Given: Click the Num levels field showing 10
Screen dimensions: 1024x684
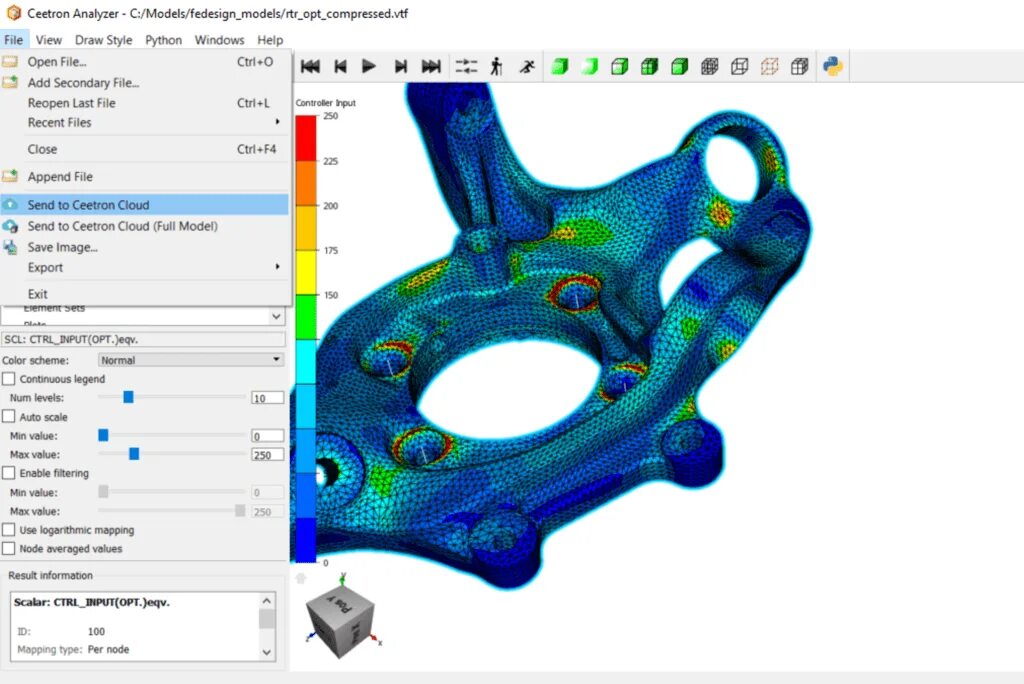Looking at the screenshot, I should click(268, 398).
